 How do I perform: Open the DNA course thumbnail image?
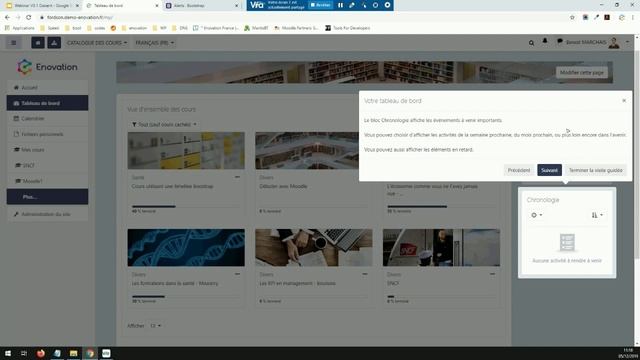click(186, 247)
